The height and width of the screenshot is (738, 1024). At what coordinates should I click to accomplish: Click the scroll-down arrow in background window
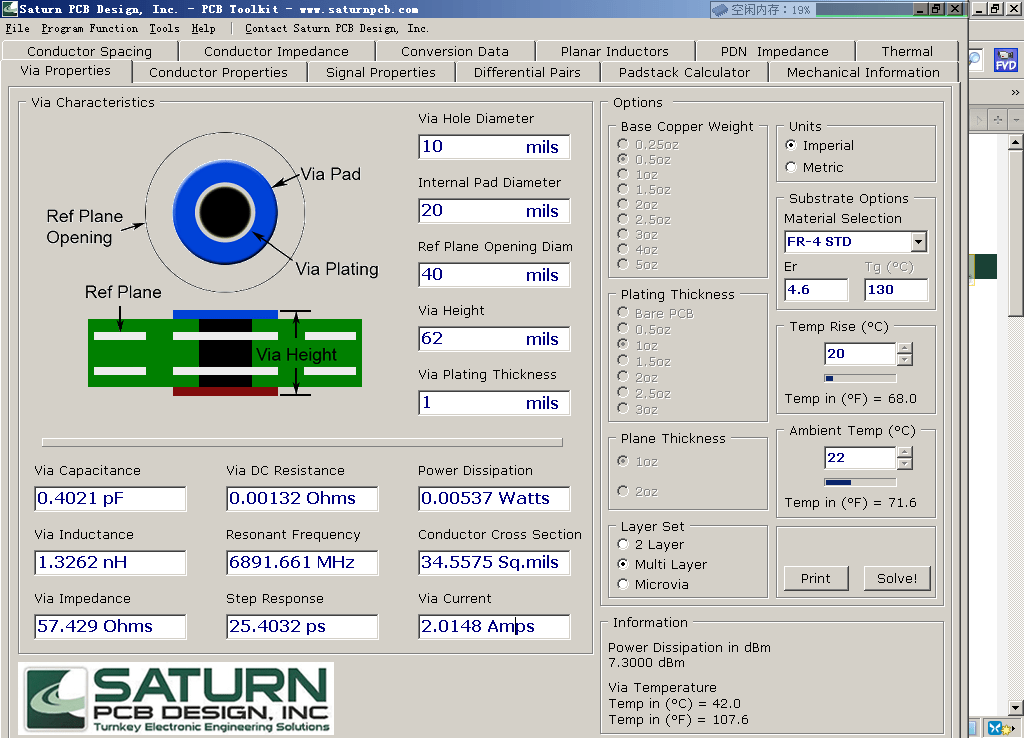(1015, 707)
